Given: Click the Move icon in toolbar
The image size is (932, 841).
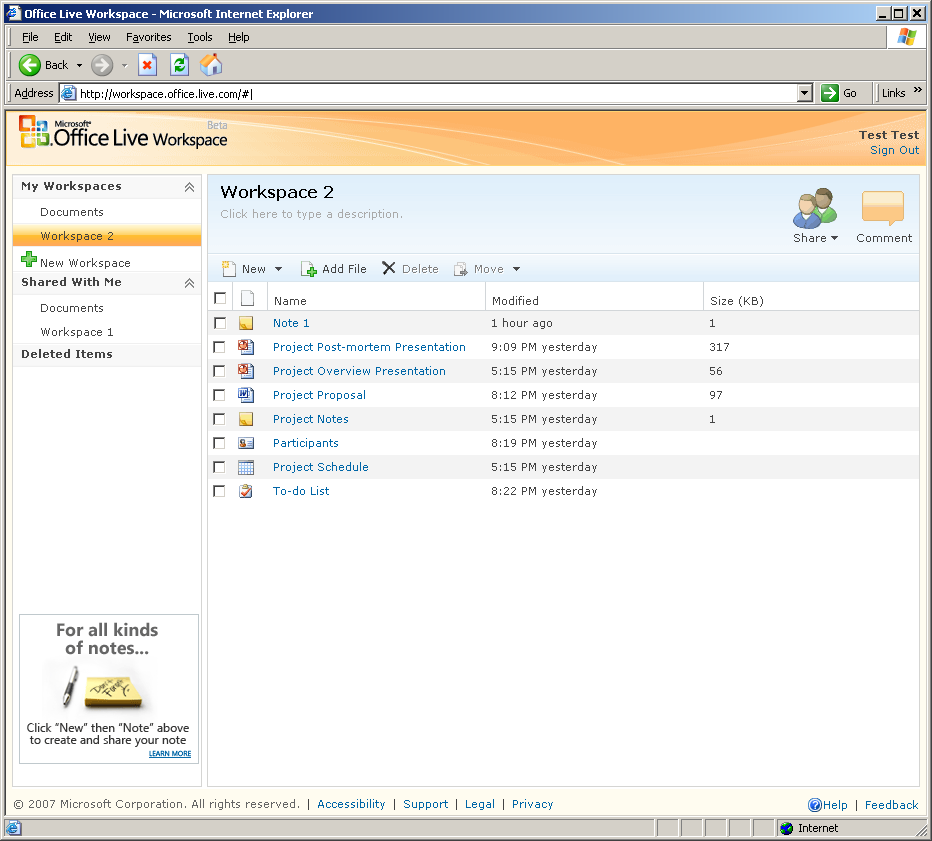Looking at the screenshot, I should pyautogui.click(x=461, y=269).
